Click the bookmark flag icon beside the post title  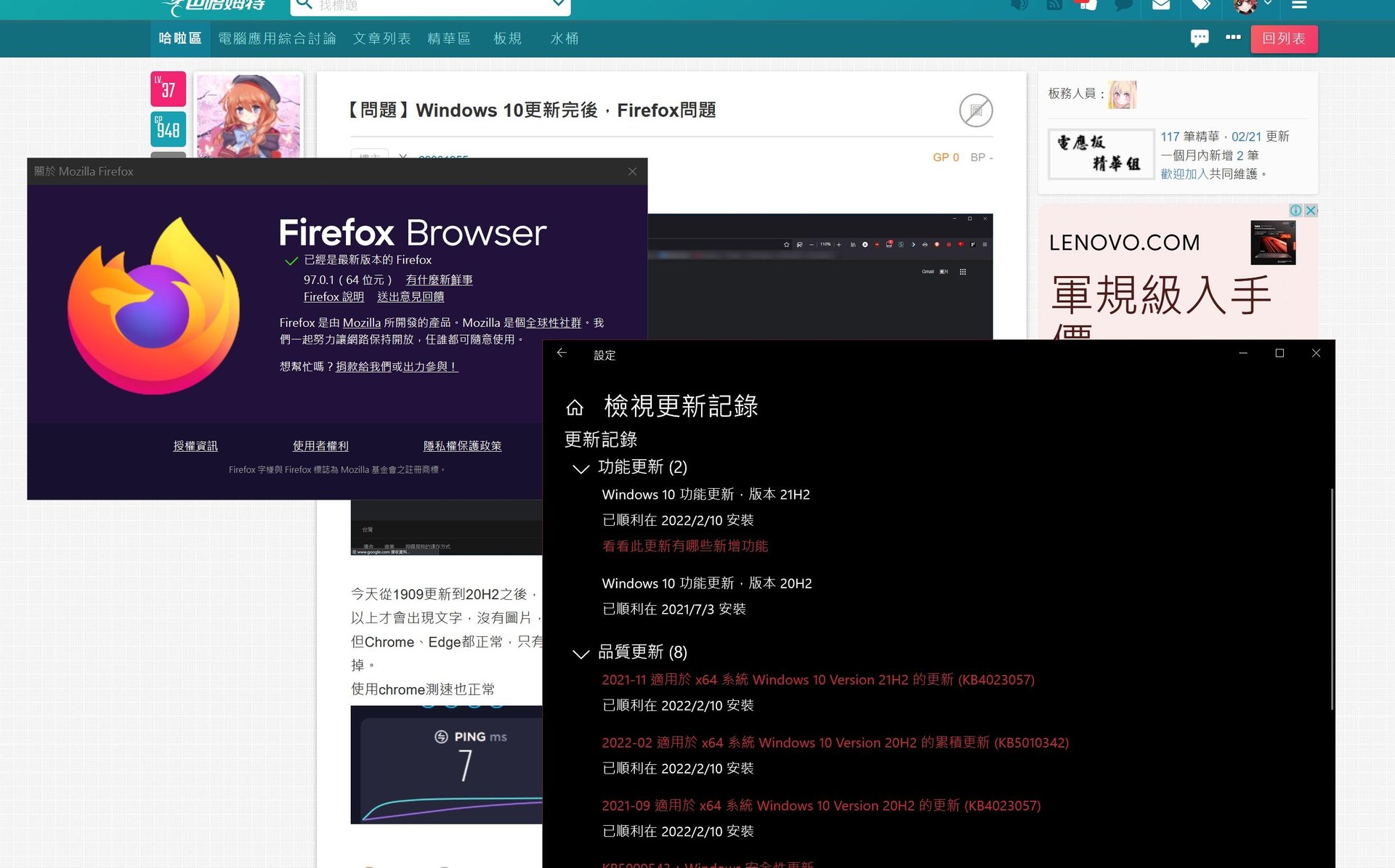tap(976, 110)
